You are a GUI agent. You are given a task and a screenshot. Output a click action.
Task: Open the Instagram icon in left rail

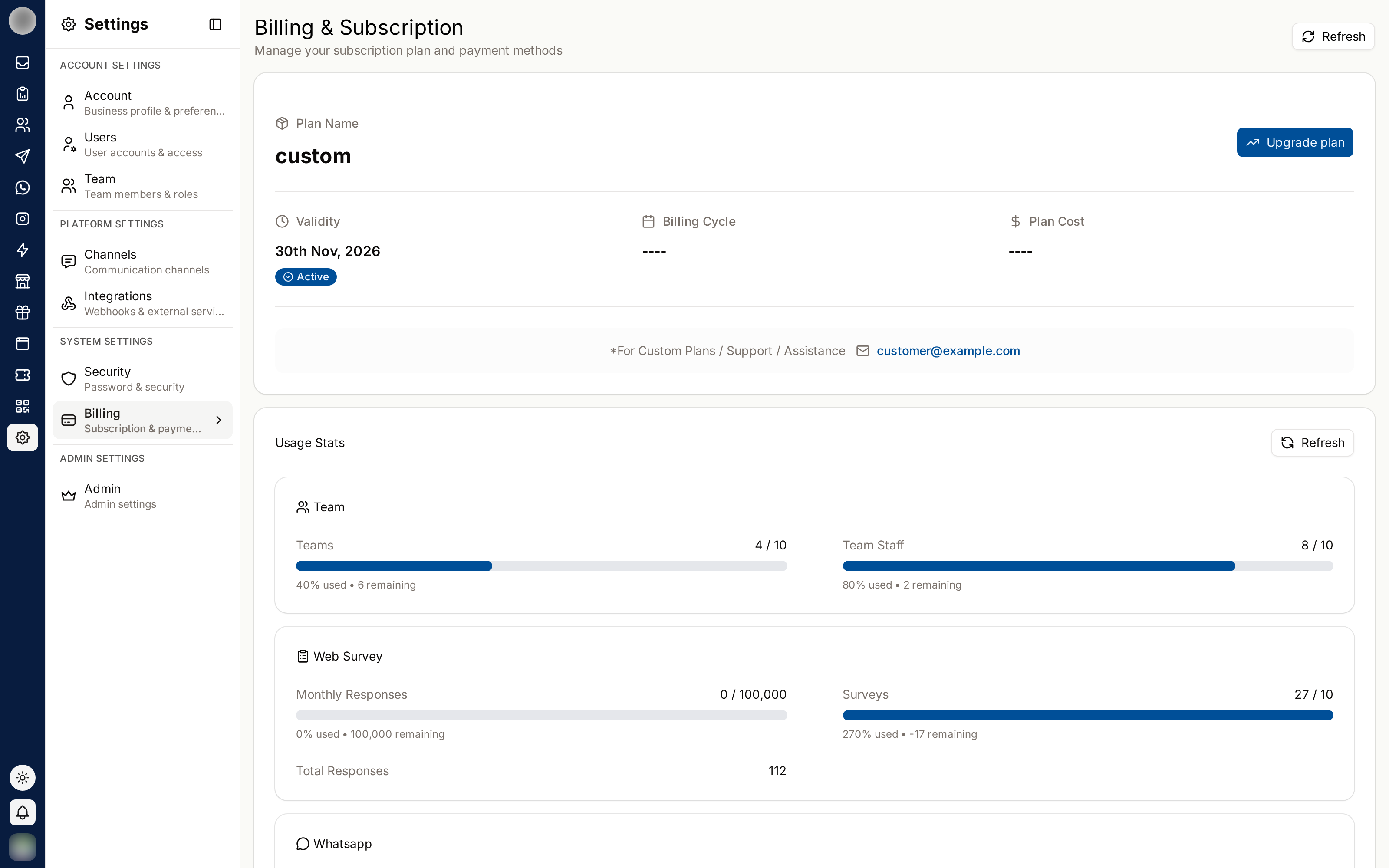tap(23, 219)
